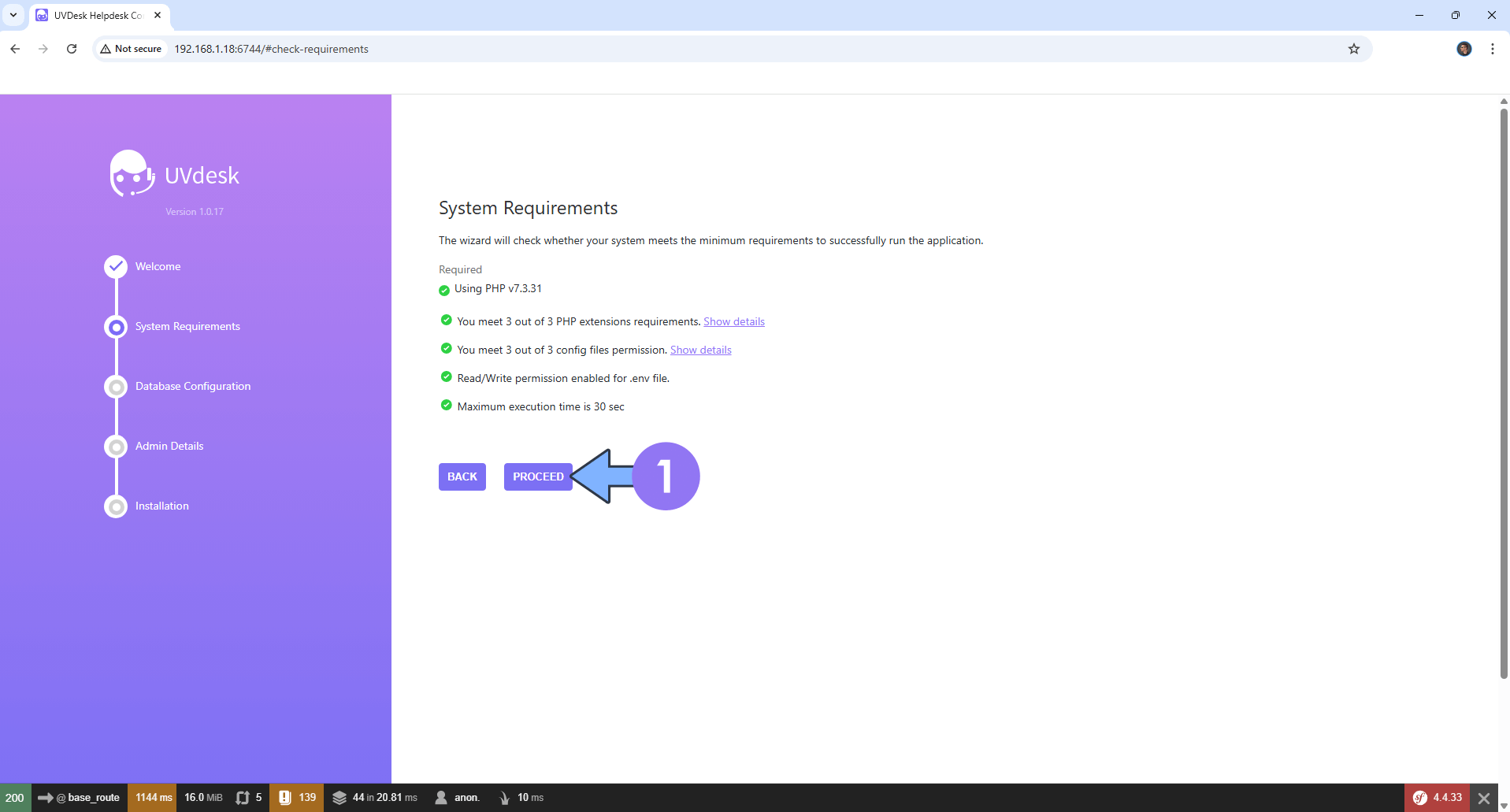Click the base_route entry in debug toolbar
The image size is (1510, 812).
pyautogui.click(x=79, y=798)
